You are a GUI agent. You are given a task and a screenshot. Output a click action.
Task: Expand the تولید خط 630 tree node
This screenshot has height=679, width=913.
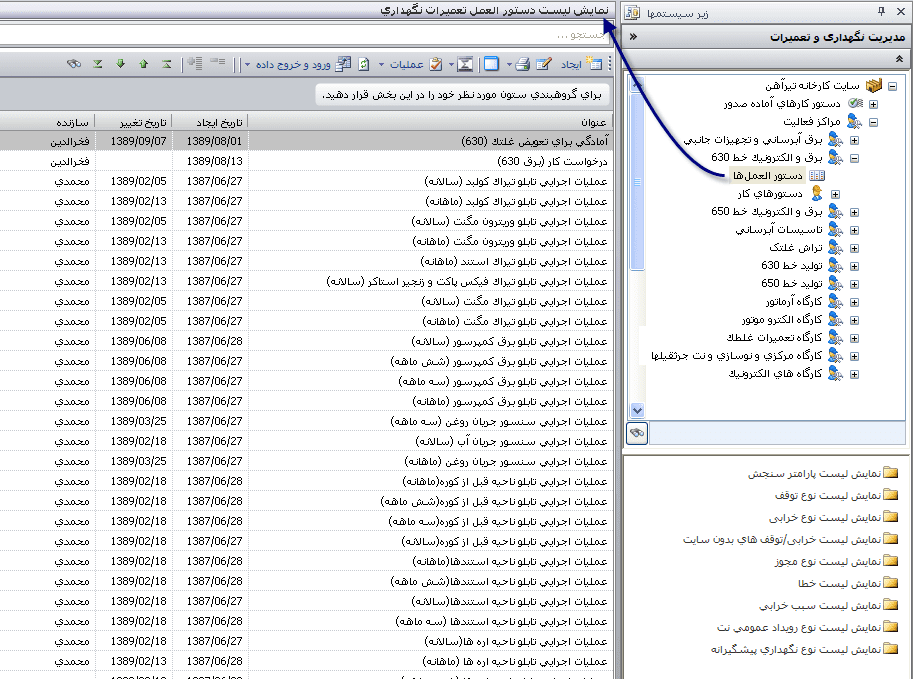pyautogui.click(x=854, y=266)
